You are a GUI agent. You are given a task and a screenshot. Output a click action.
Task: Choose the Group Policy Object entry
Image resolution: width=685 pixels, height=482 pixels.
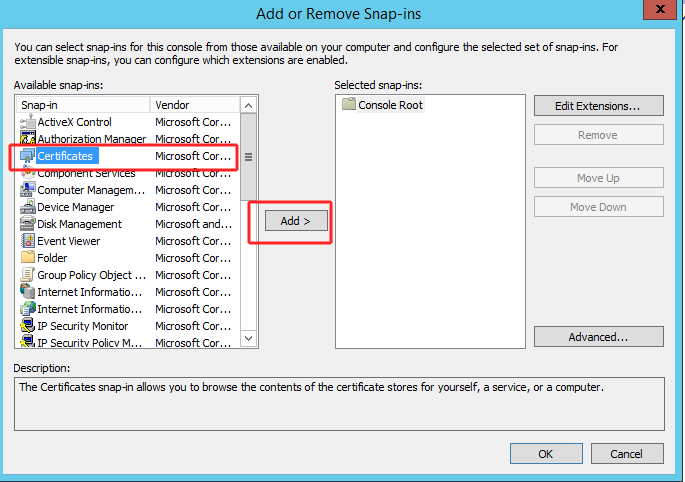(84, 275)
